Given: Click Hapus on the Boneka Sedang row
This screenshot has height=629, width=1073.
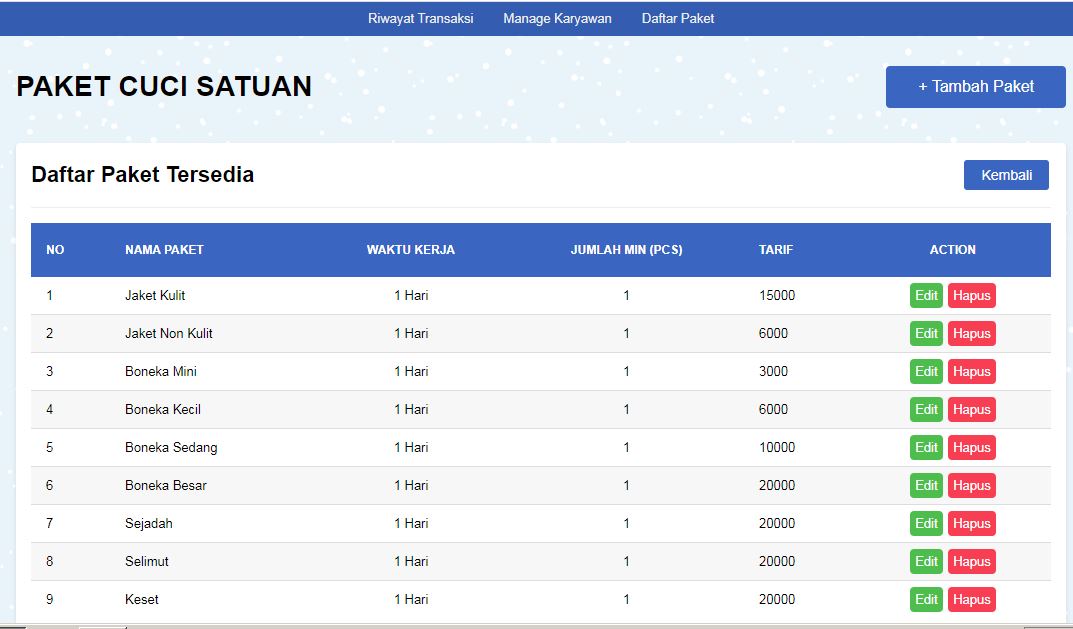Looking at the screenshot, I should pos(971,447).
